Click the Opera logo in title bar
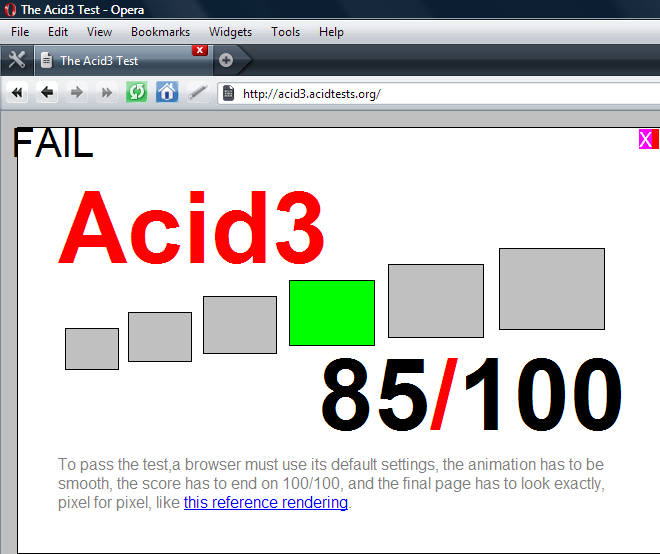 (11, 9)
